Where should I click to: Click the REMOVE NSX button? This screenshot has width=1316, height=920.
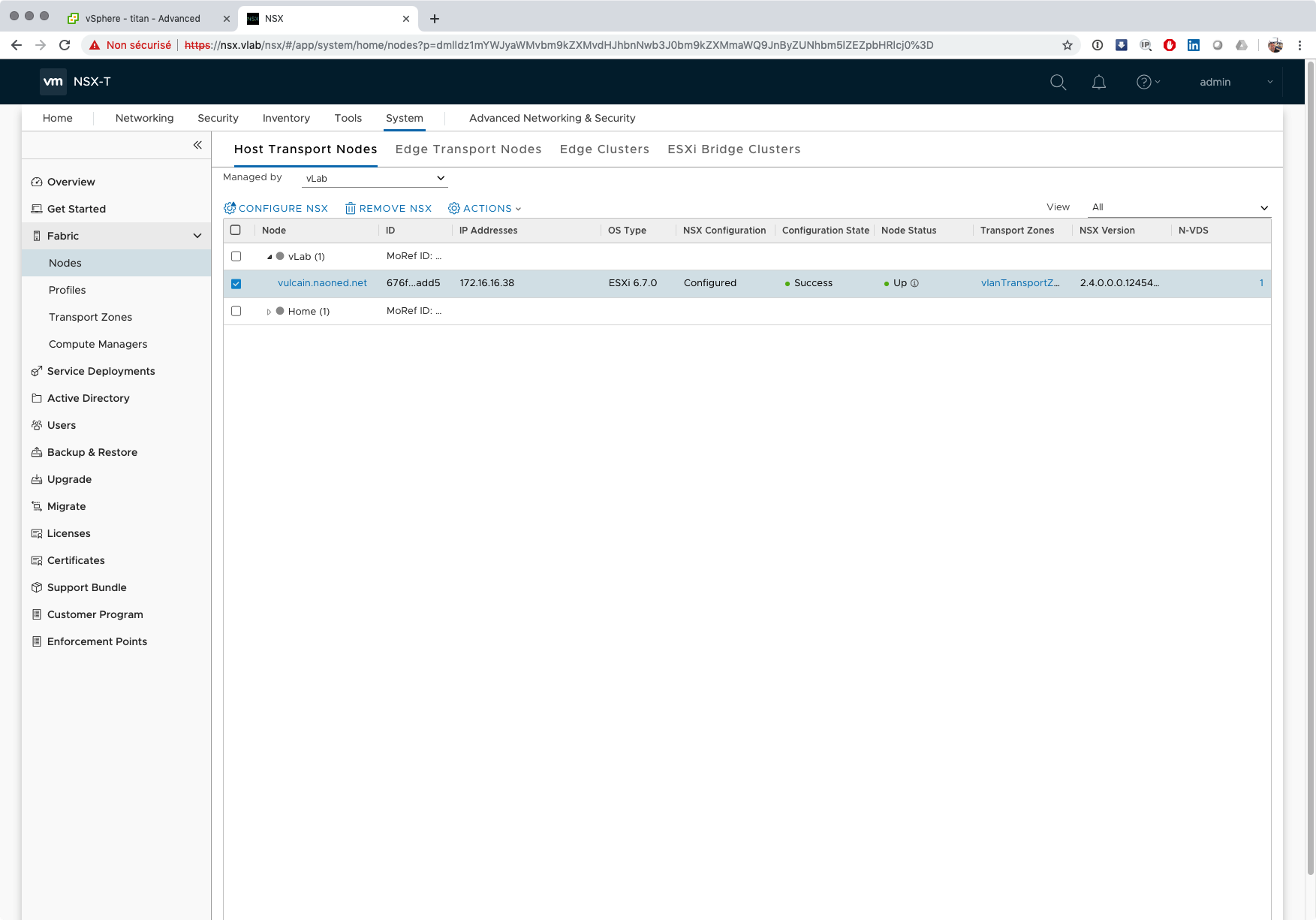388,208
